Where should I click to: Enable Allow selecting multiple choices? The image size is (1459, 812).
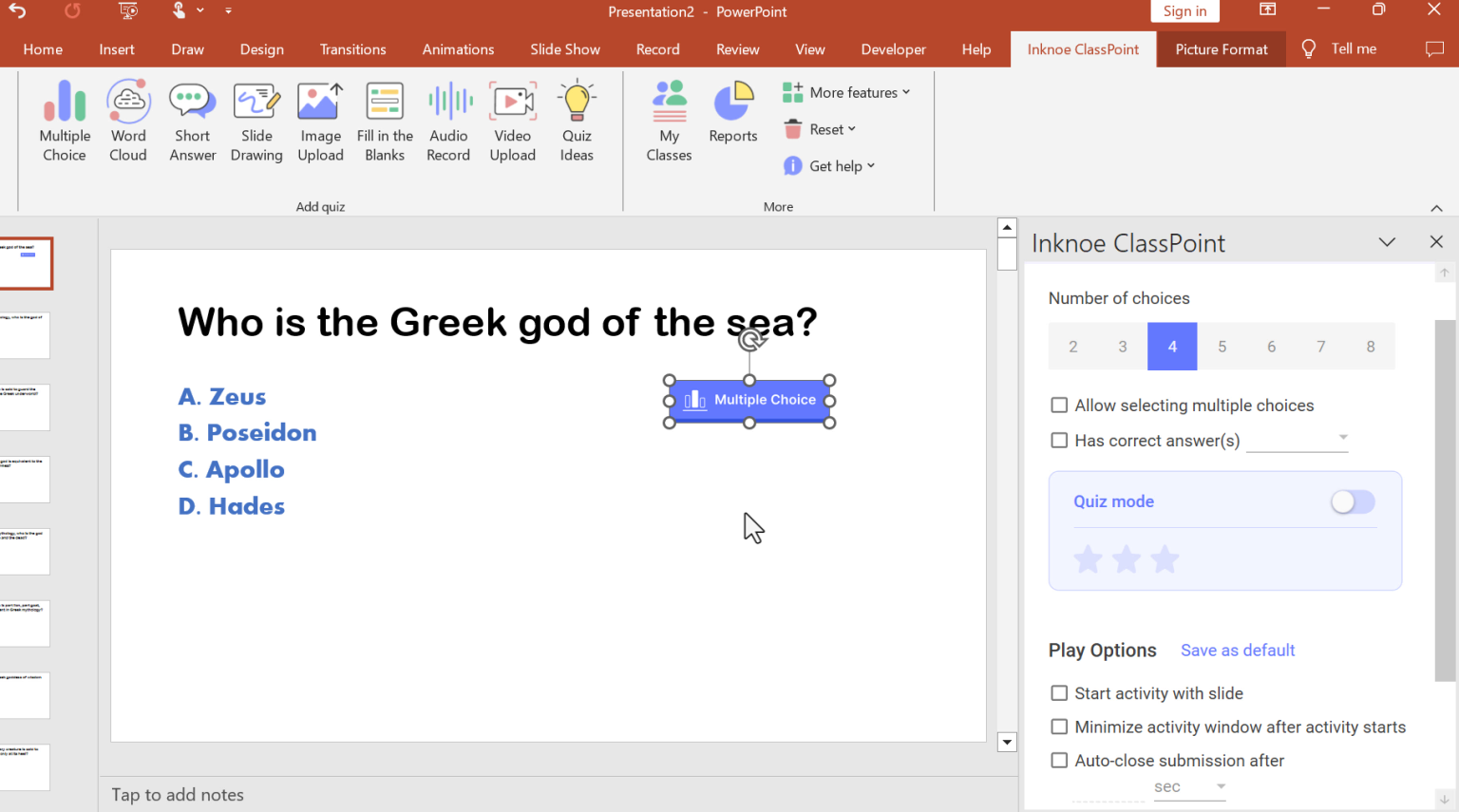1059,405
